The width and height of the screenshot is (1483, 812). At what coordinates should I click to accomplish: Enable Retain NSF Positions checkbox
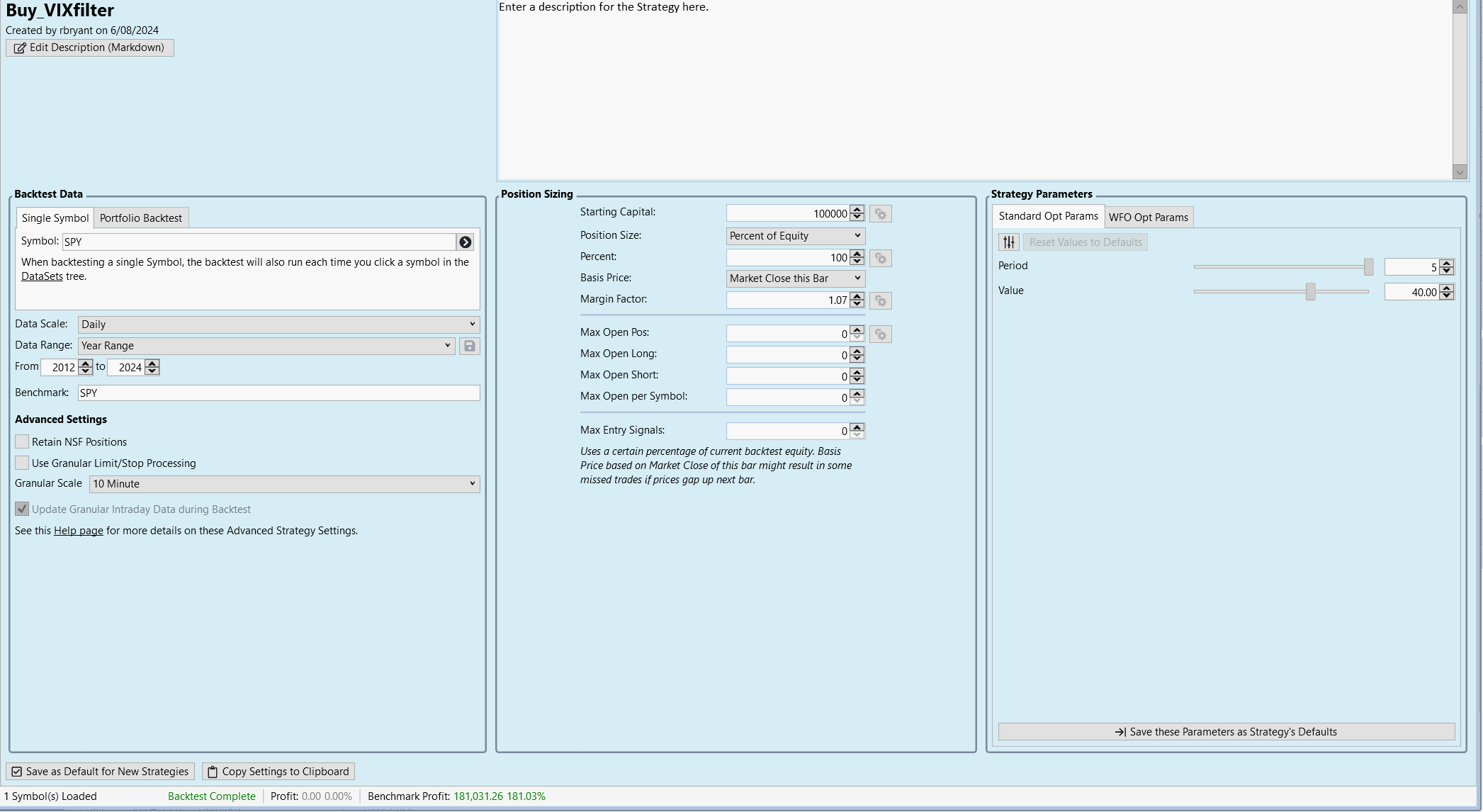point(22,441)
